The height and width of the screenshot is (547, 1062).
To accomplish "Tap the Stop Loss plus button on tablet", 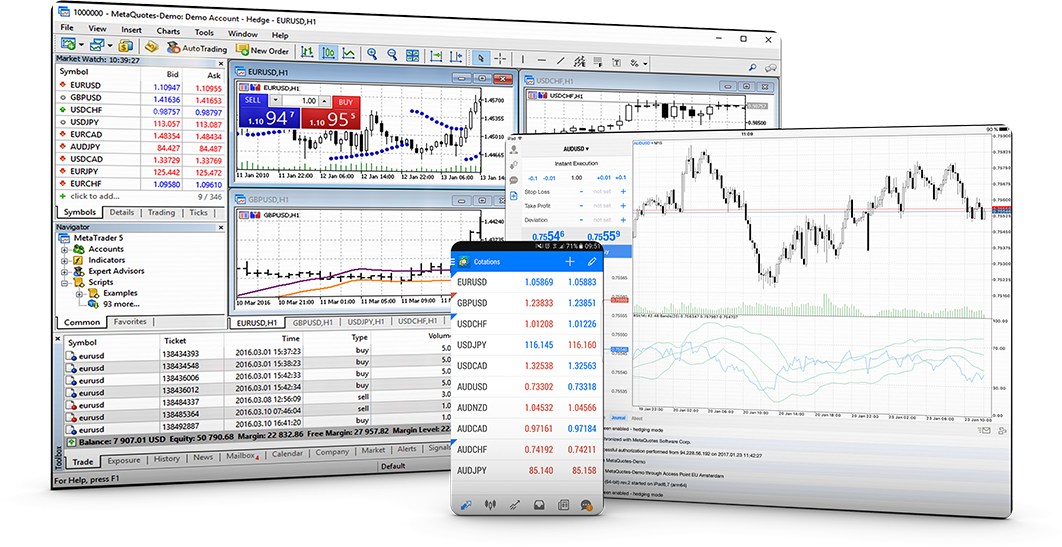I will point(623,192).
